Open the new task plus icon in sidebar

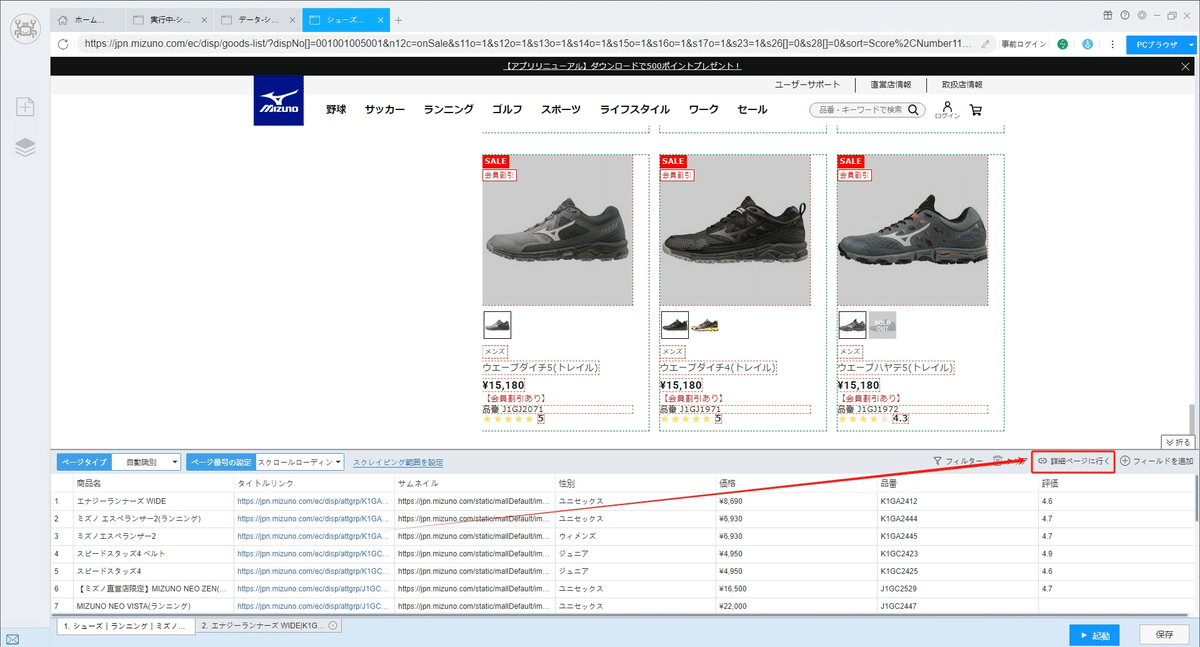tap(25, 106)
